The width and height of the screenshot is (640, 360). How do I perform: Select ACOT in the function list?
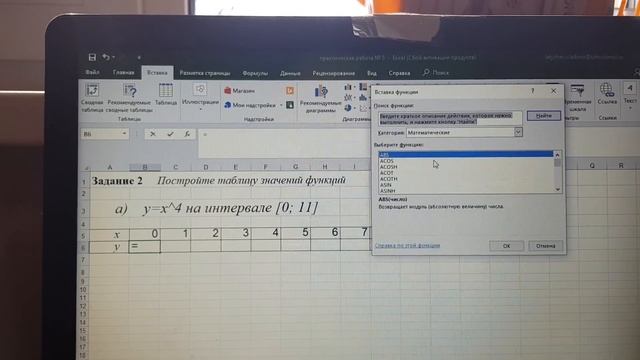(466, 173)
